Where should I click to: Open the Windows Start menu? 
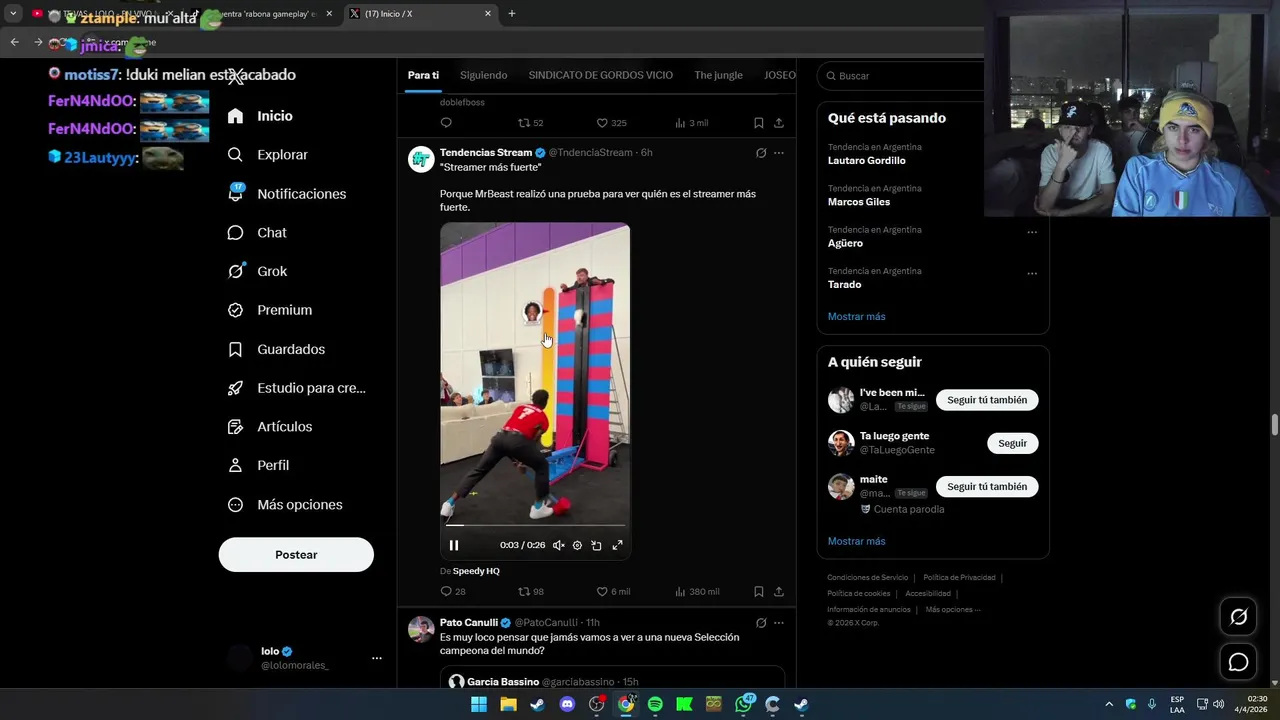point(479,704)
